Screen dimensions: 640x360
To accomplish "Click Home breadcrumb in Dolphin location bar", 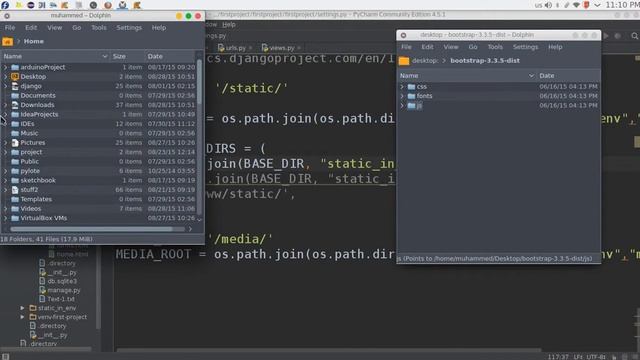I will [33, 41].
